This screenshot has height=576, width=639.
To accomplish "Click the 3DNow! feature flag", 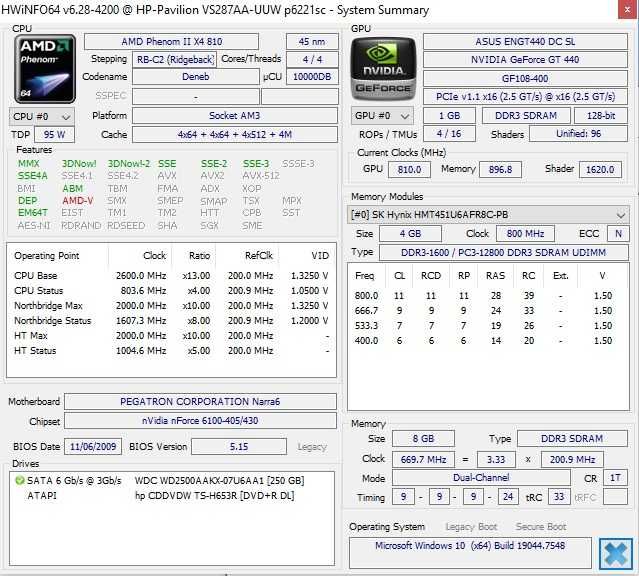I will coord(79,163).
